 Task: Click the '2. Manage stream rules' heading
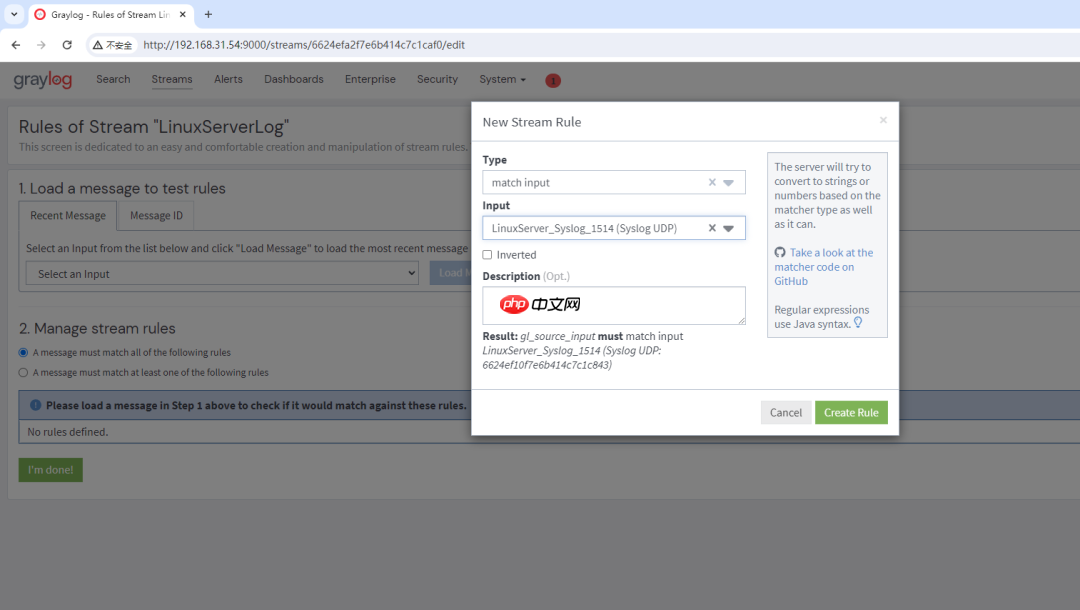pos(97,328)
